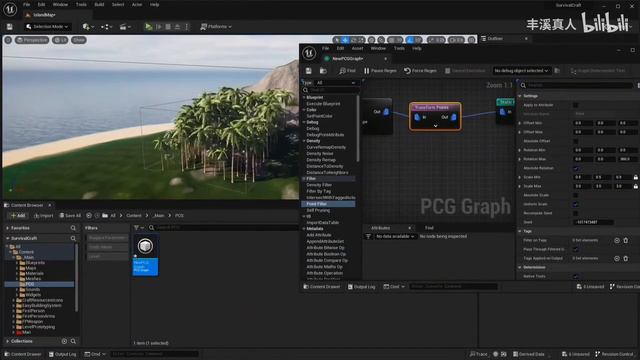Toggle the last Determinism checkbox
Screen dimensions: 640x360
pos(576,276)
